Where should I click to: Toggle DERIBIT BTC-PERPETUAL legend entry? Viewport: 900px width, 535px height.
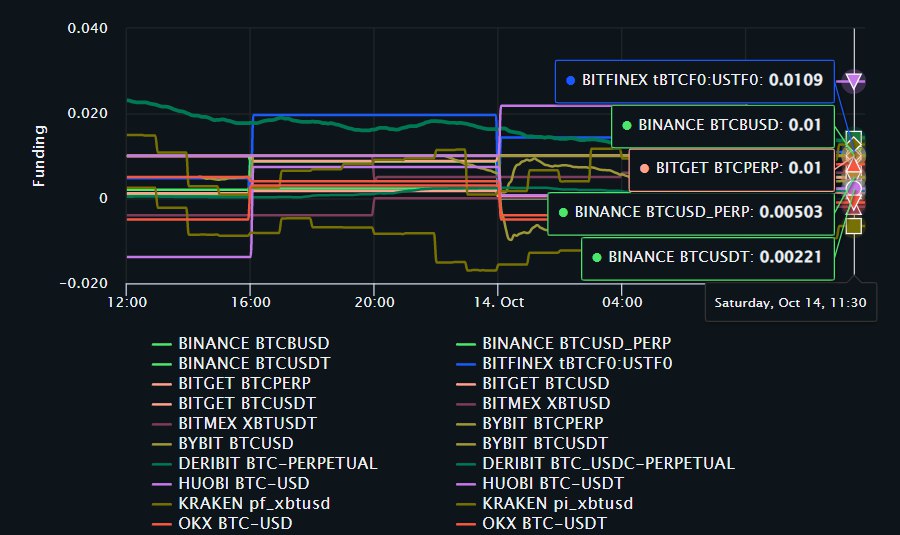[x=265, y=463]
